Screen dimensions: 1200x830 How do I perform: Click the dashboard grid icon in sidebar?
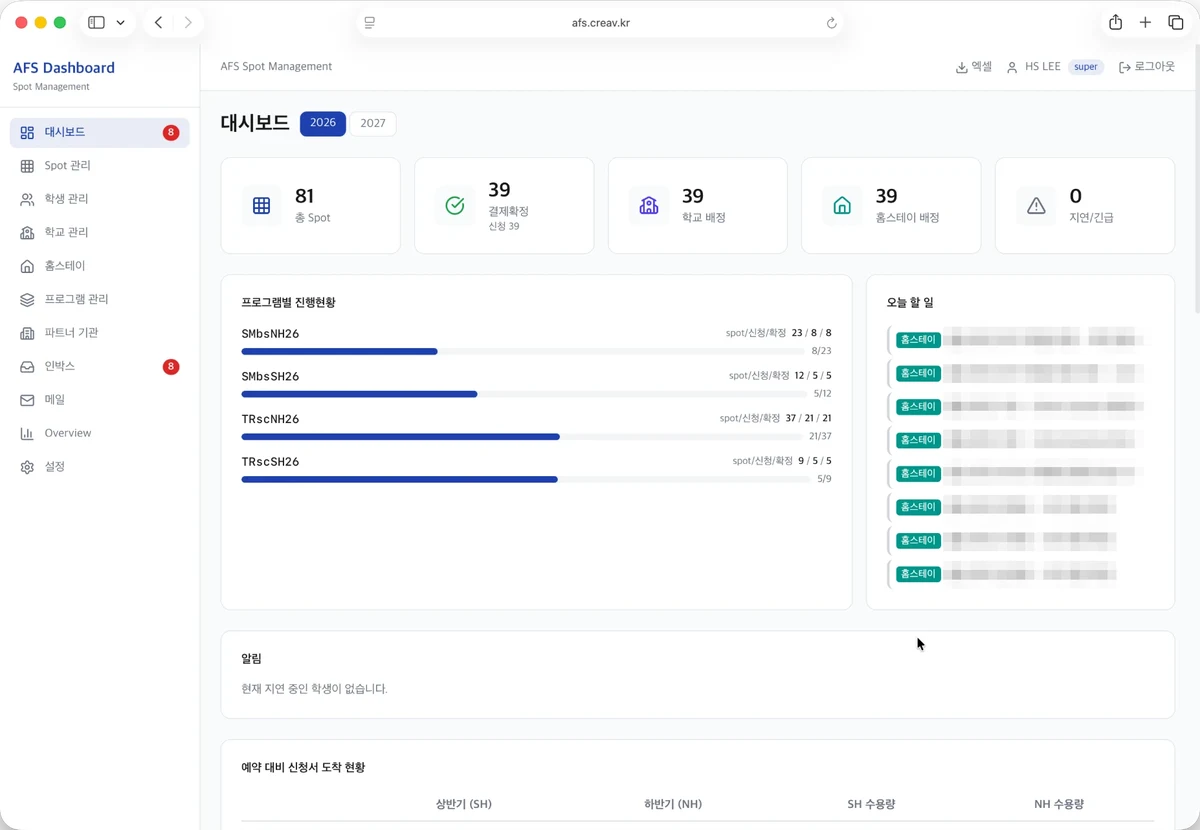tap(27, 133)
